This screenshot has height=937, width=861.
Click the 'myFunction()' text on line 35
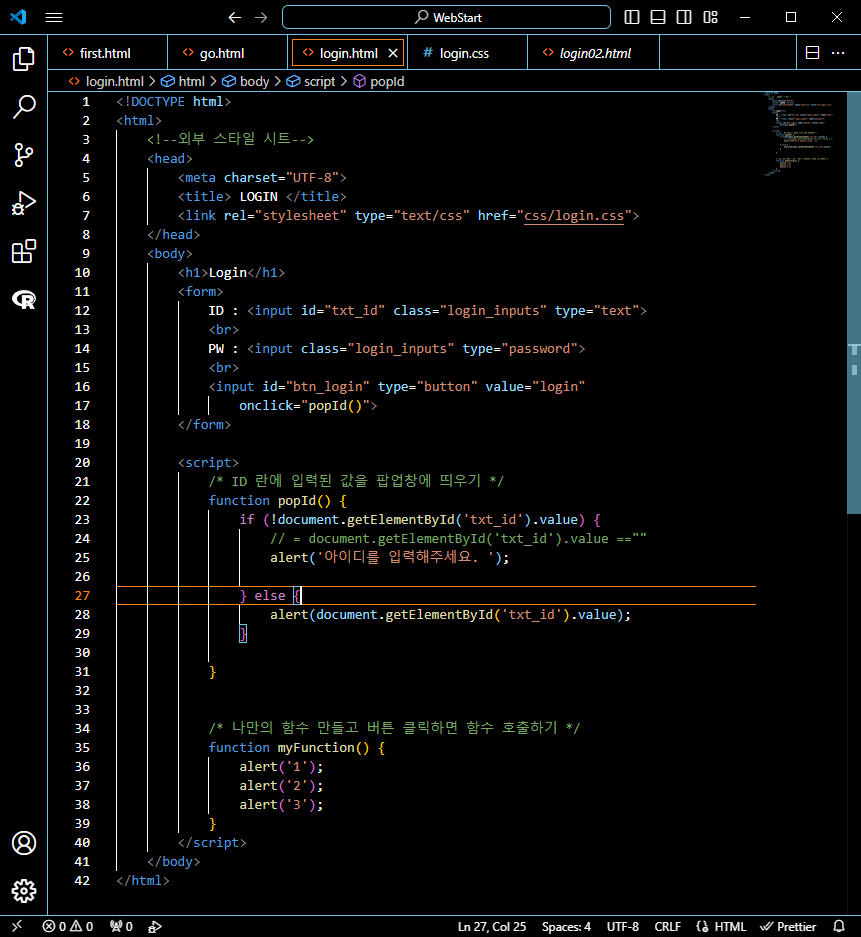(323, 748)
